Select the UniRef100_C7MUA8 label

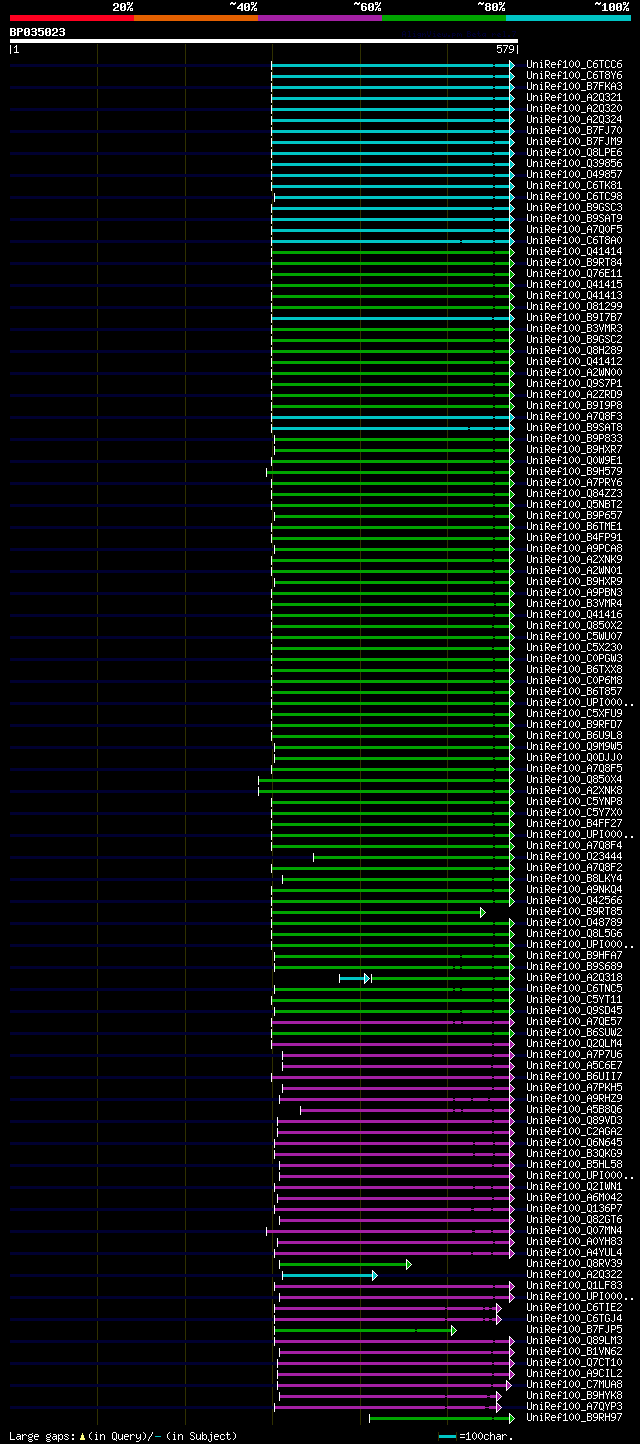coord(573,1385)
